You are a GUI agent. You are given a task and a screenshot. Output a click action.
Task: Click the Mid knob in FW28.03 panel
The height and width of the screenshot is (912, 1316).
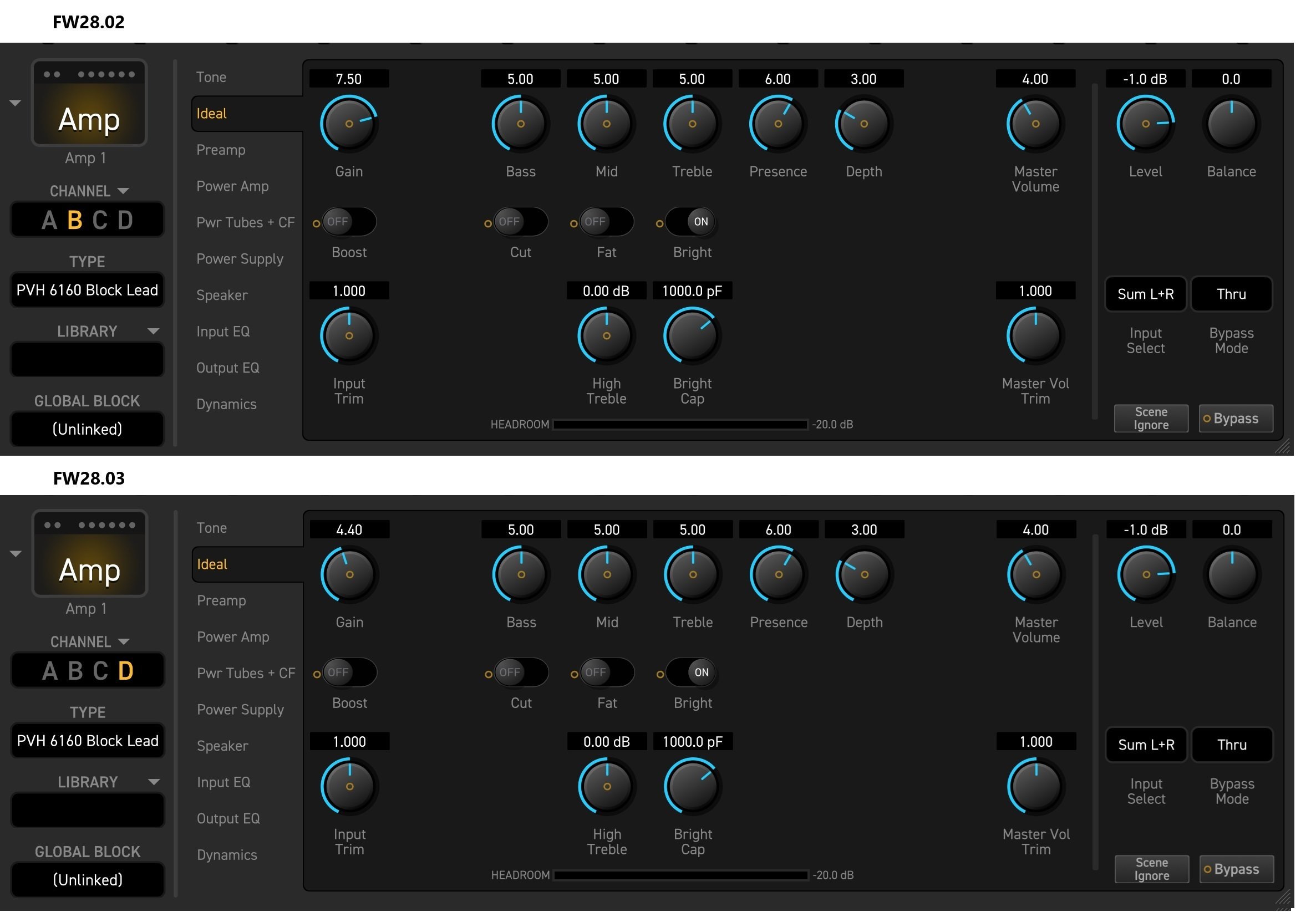(x=606, y=575)
